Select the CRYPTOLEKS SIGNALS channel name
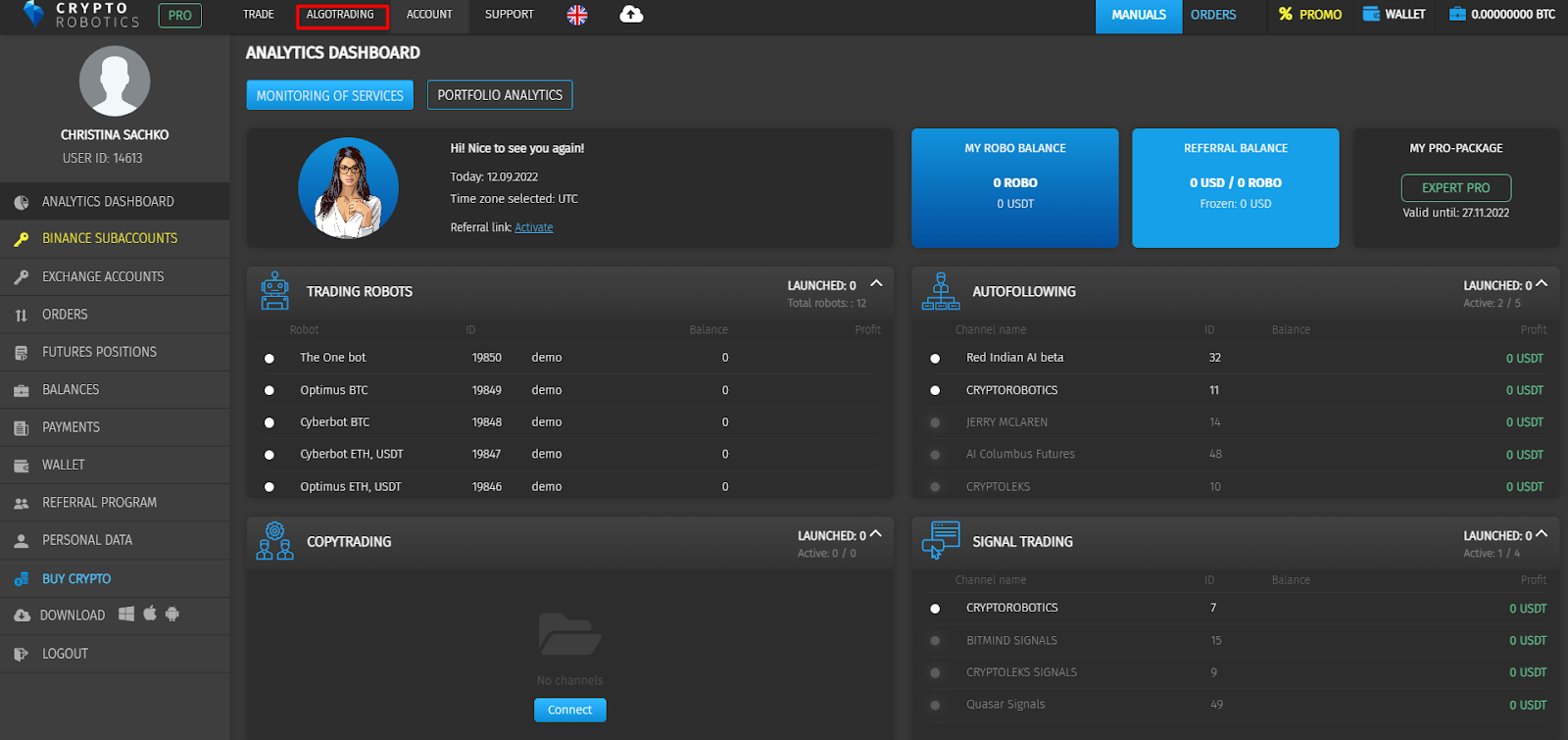The width and height of the screenshot is (1568, 740). [1021, 672]
